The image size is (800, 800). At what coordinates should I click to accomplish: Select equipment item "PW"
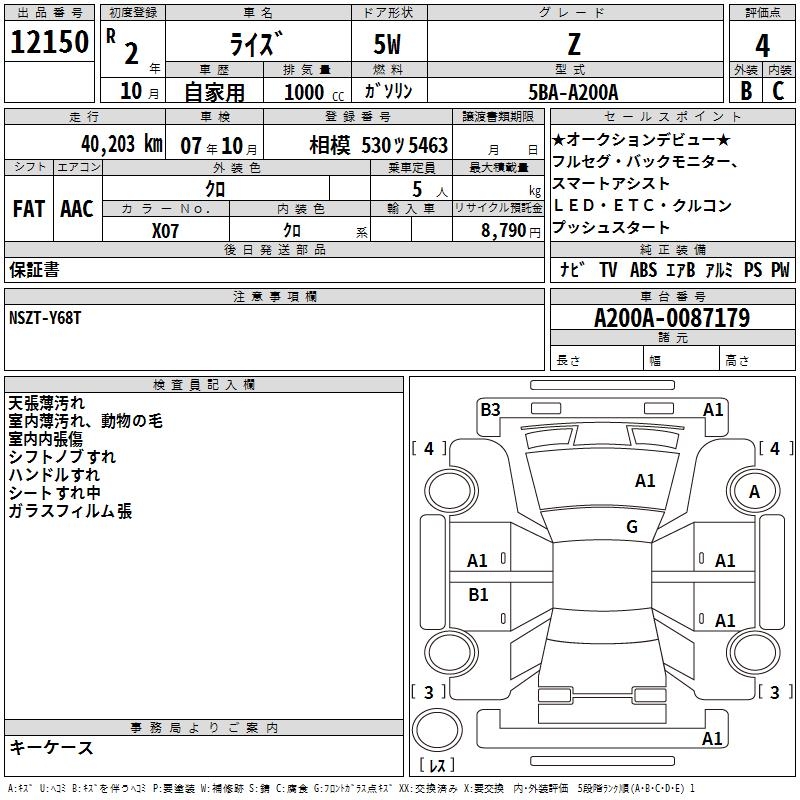(x=780, y=269)
